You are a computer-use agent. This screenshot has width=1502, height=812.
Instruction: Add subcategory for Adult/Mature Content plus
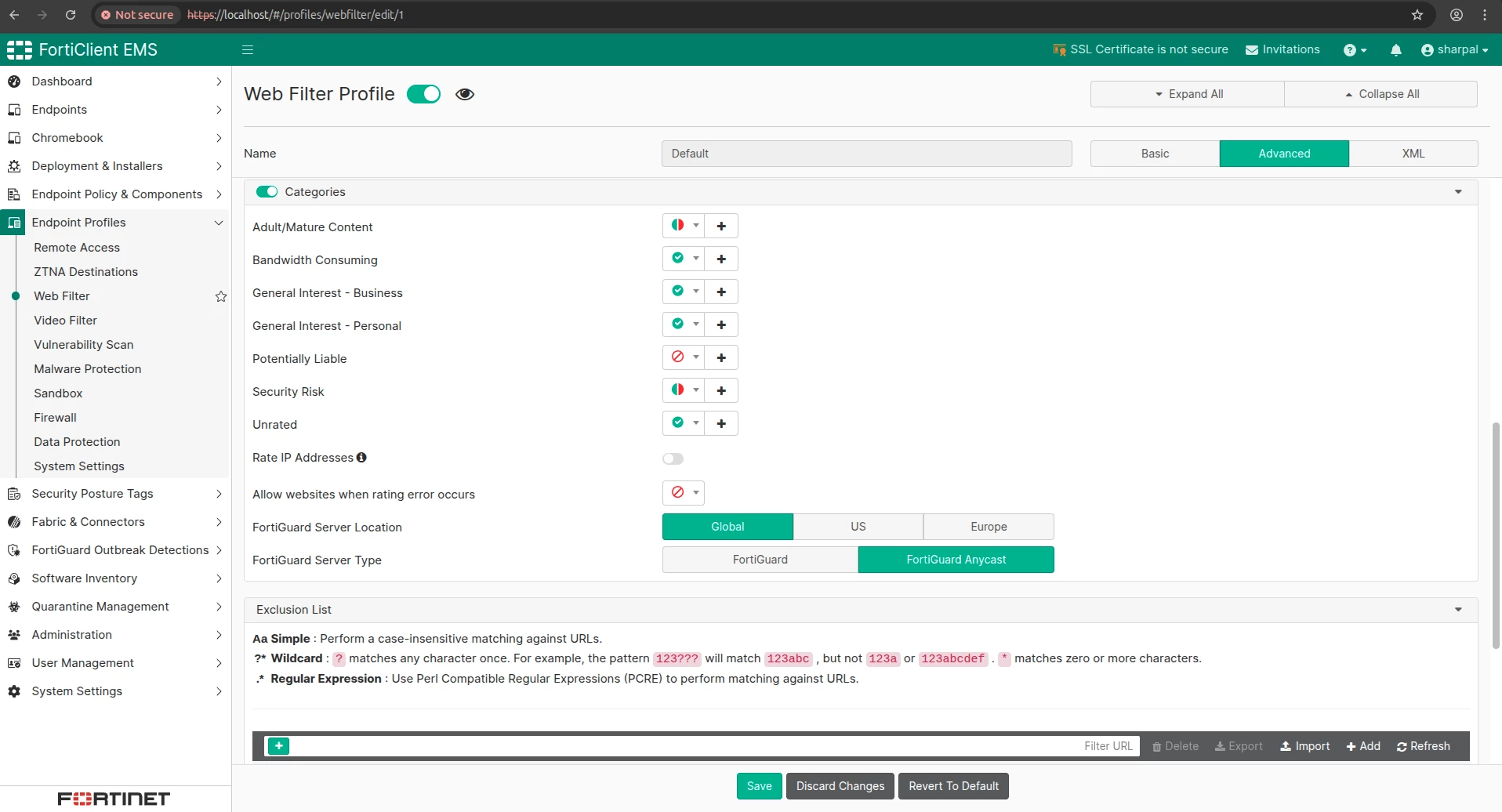pyautogui.click(x=721, y=227)
